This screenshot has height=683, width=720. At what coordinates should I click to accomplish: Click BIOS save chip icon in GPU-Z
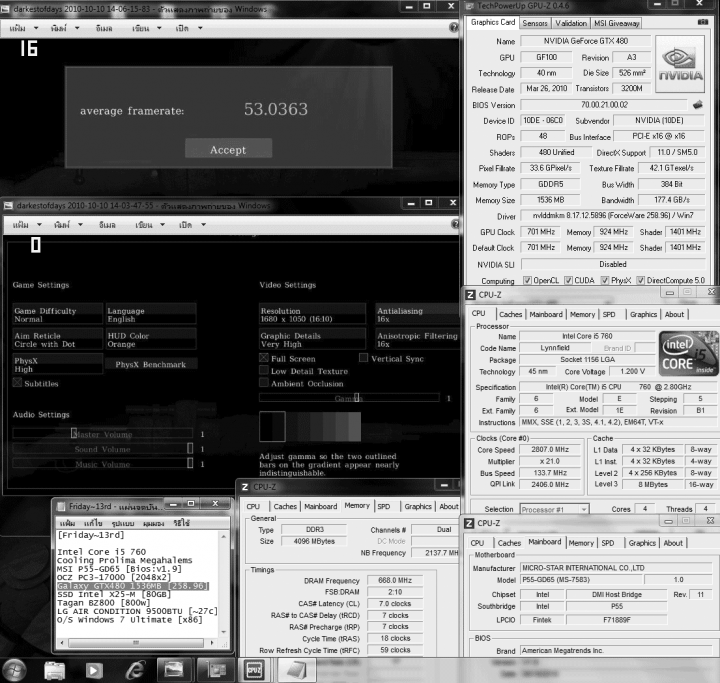(698, 105)
